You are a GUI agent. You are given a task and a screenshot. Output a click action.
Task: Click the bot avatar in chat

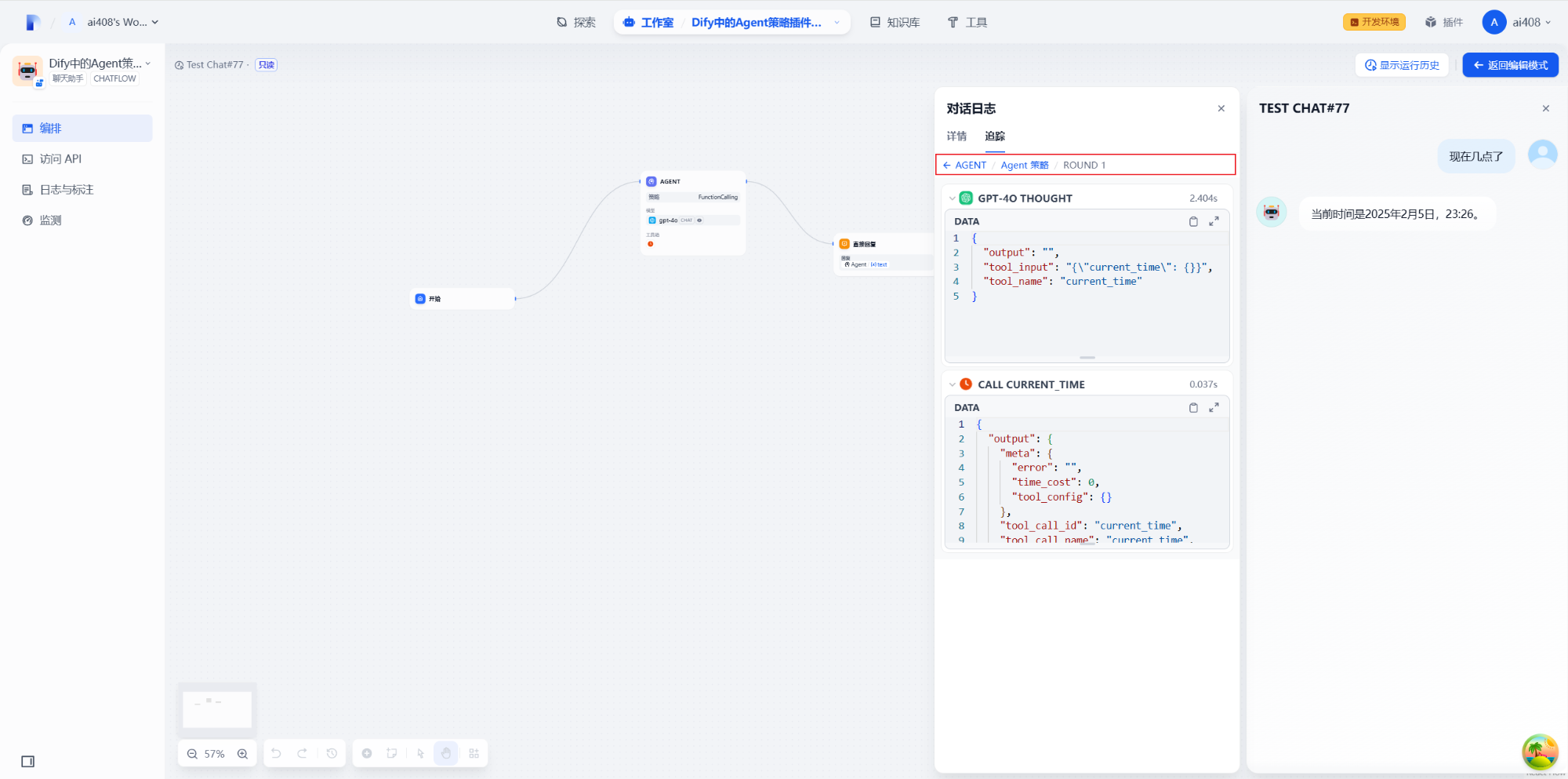(x=1272, y=212)
